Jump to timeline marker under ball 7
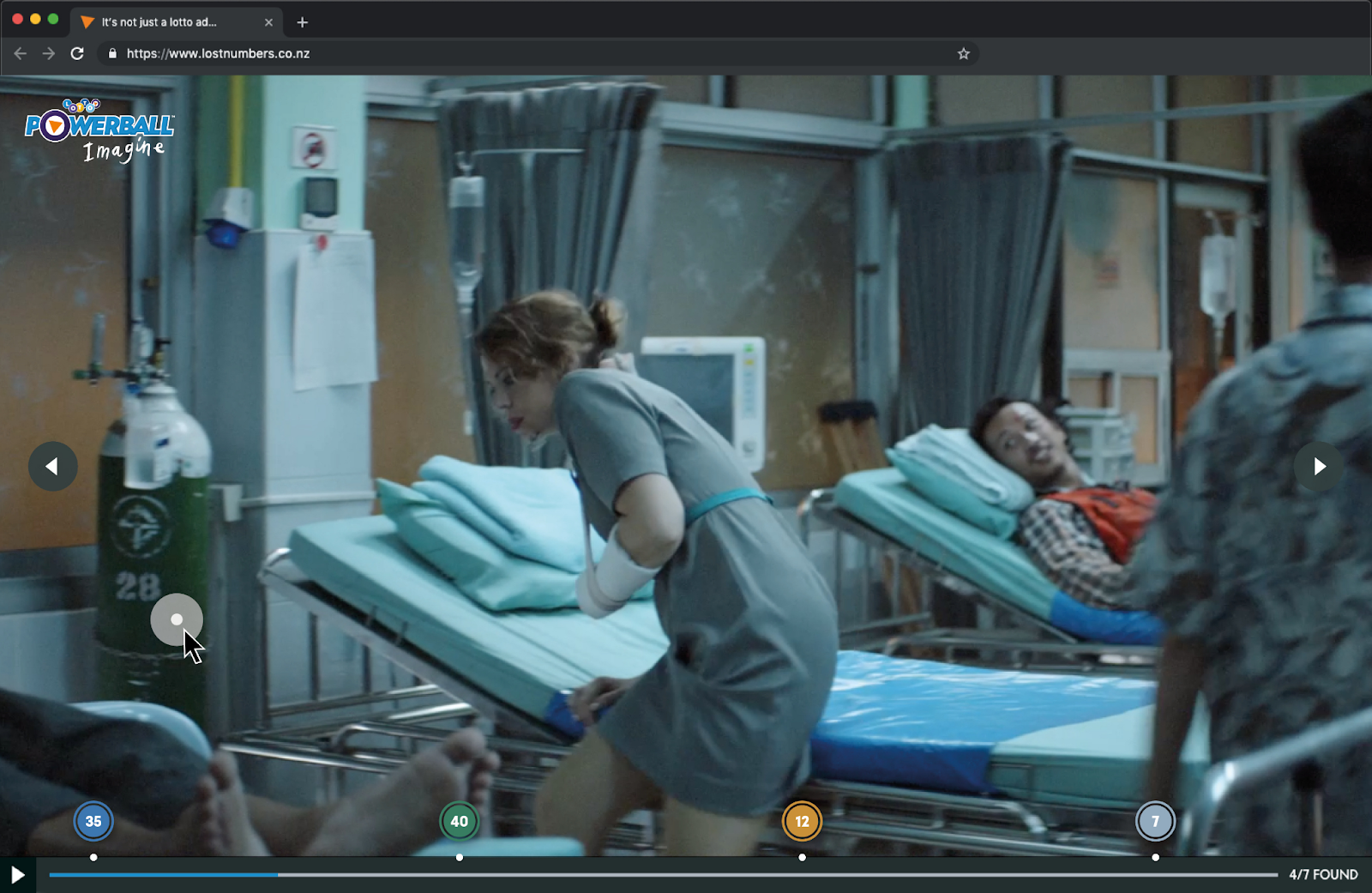Image resolution: width=1372 pixels, height=893 pixels. pos(1155,857)
